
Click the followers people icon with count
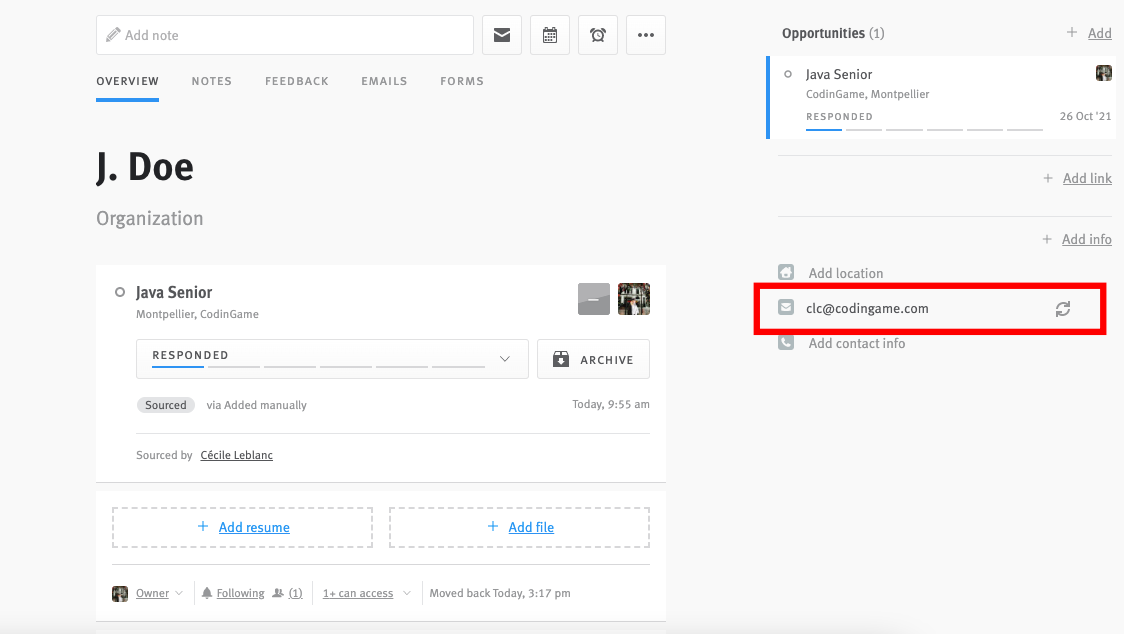click(x=278, y=593)
